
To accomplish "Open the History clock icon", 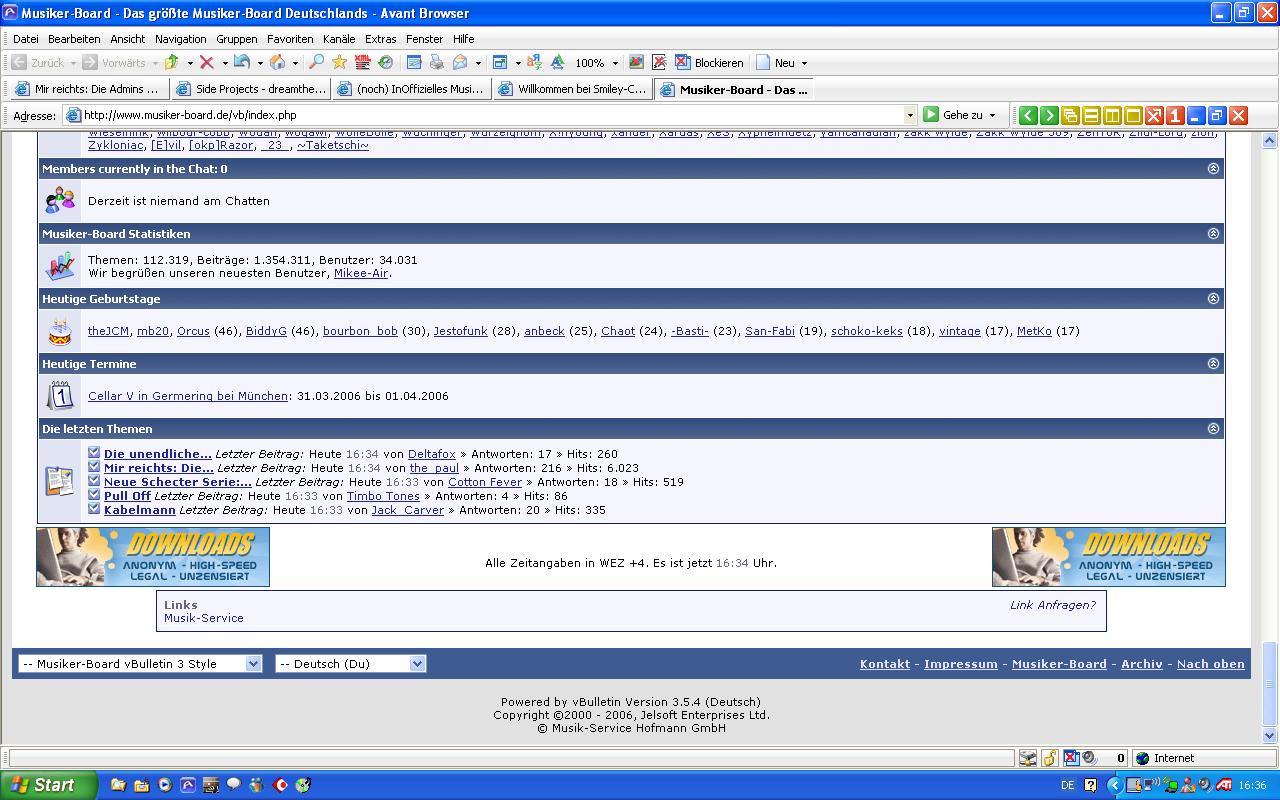I will [385, 62].
